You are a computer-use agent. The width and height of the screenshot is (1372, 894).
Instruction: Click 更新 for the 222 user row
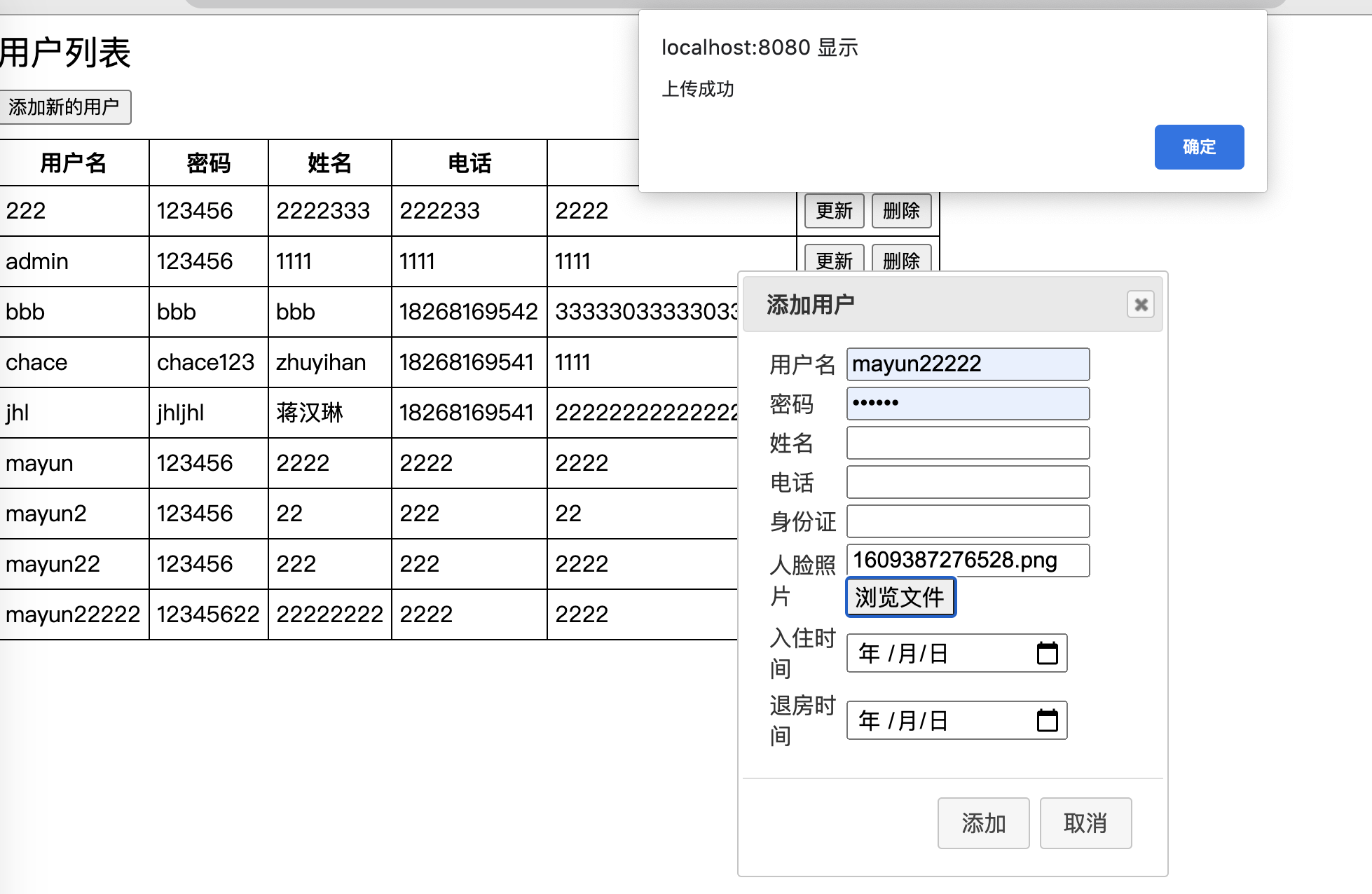[x=833, y=211]
